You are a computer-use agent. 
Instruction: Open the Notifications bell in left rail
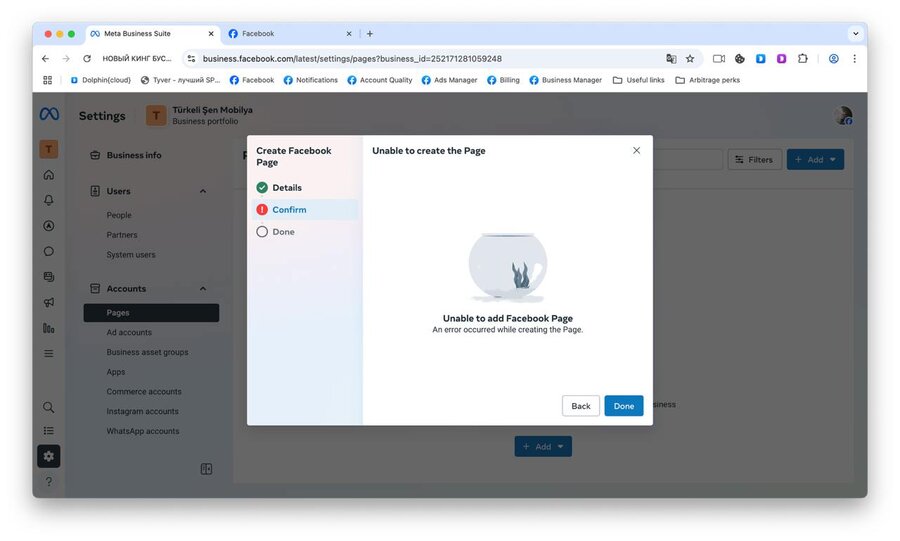point(48,200)
